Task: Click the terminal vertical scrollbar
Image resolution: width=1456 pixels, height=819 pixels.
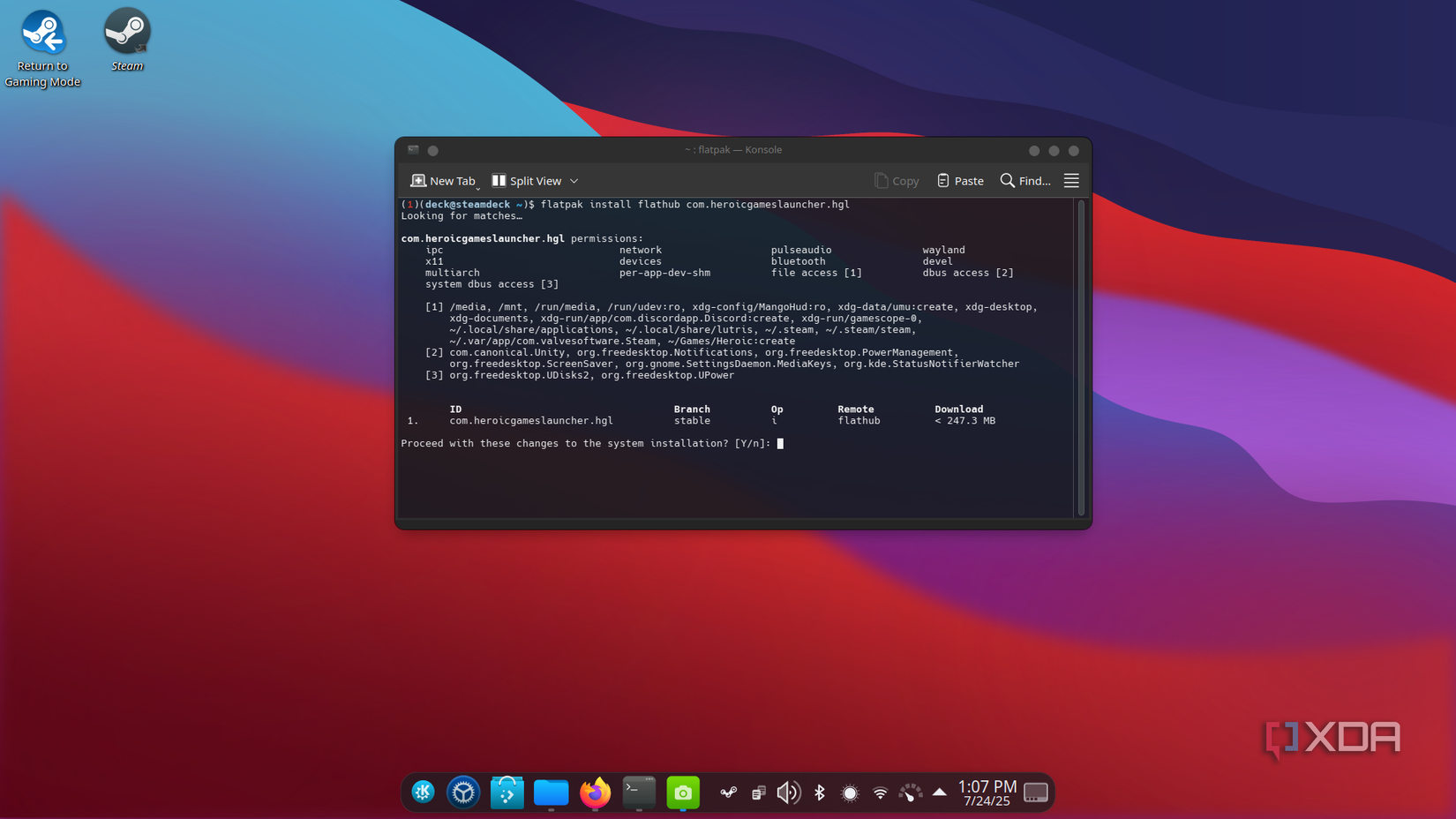Action: [x=1081, y=357]
